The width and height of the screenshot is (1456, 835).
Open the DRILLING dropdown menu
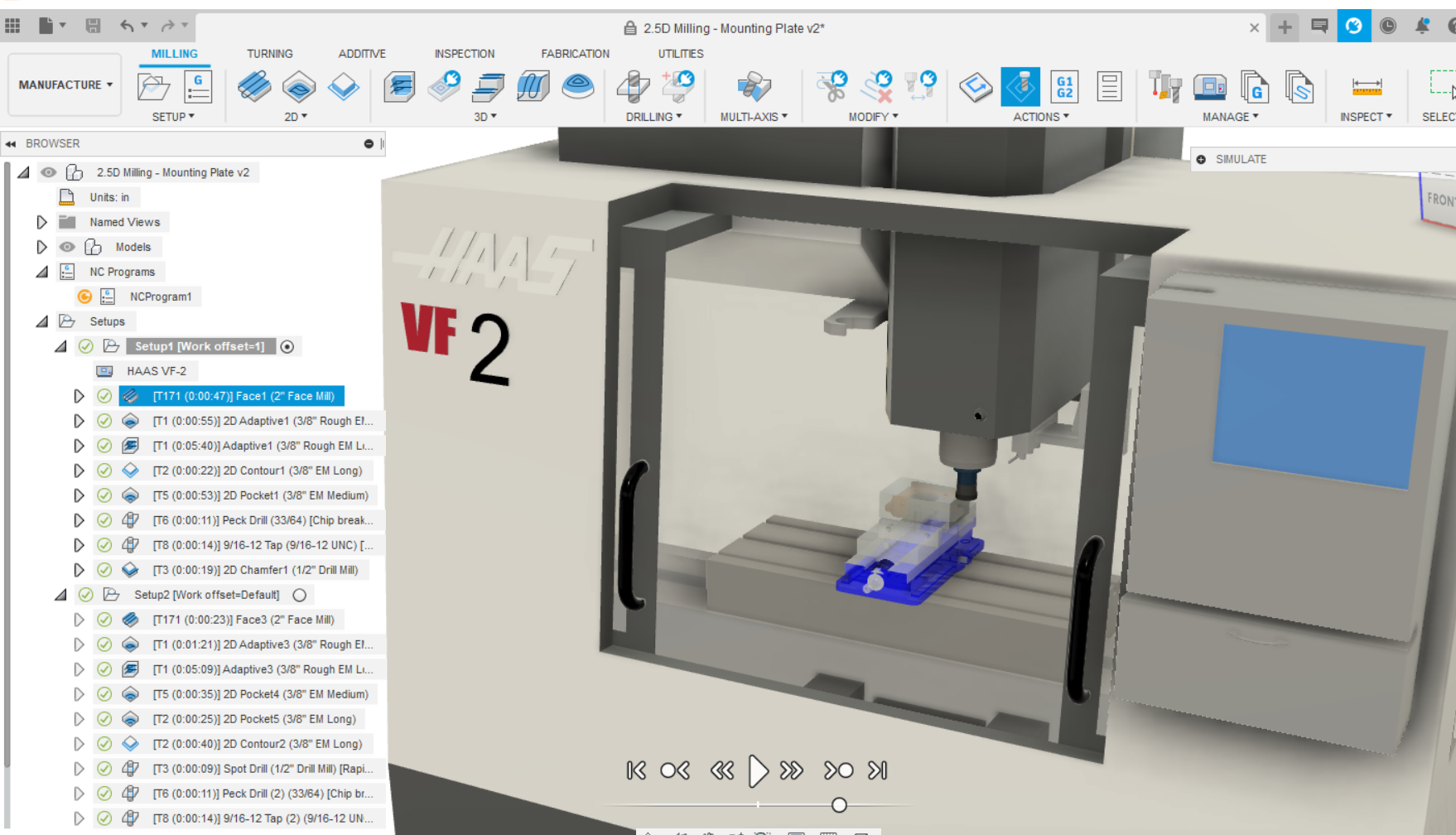point(653,117)
